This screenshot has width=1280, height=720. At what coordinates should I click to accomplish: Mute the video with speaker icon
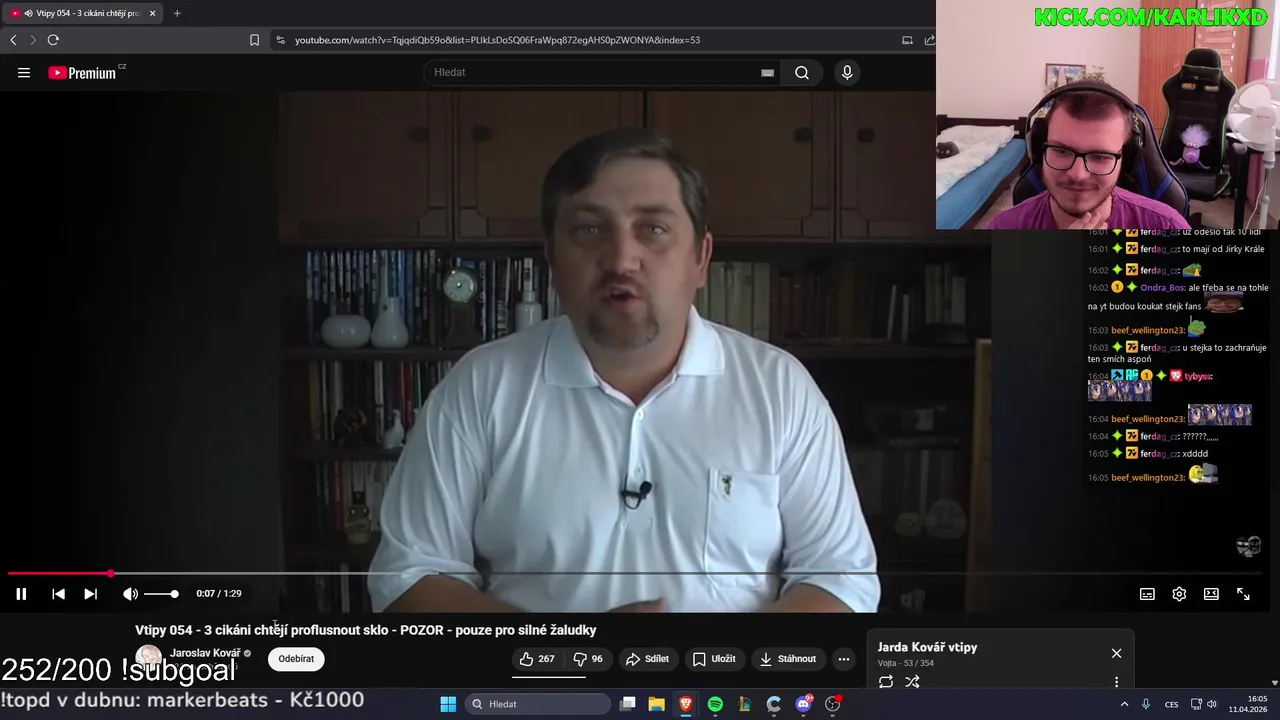pyautogui.click(x=130, y=594)
